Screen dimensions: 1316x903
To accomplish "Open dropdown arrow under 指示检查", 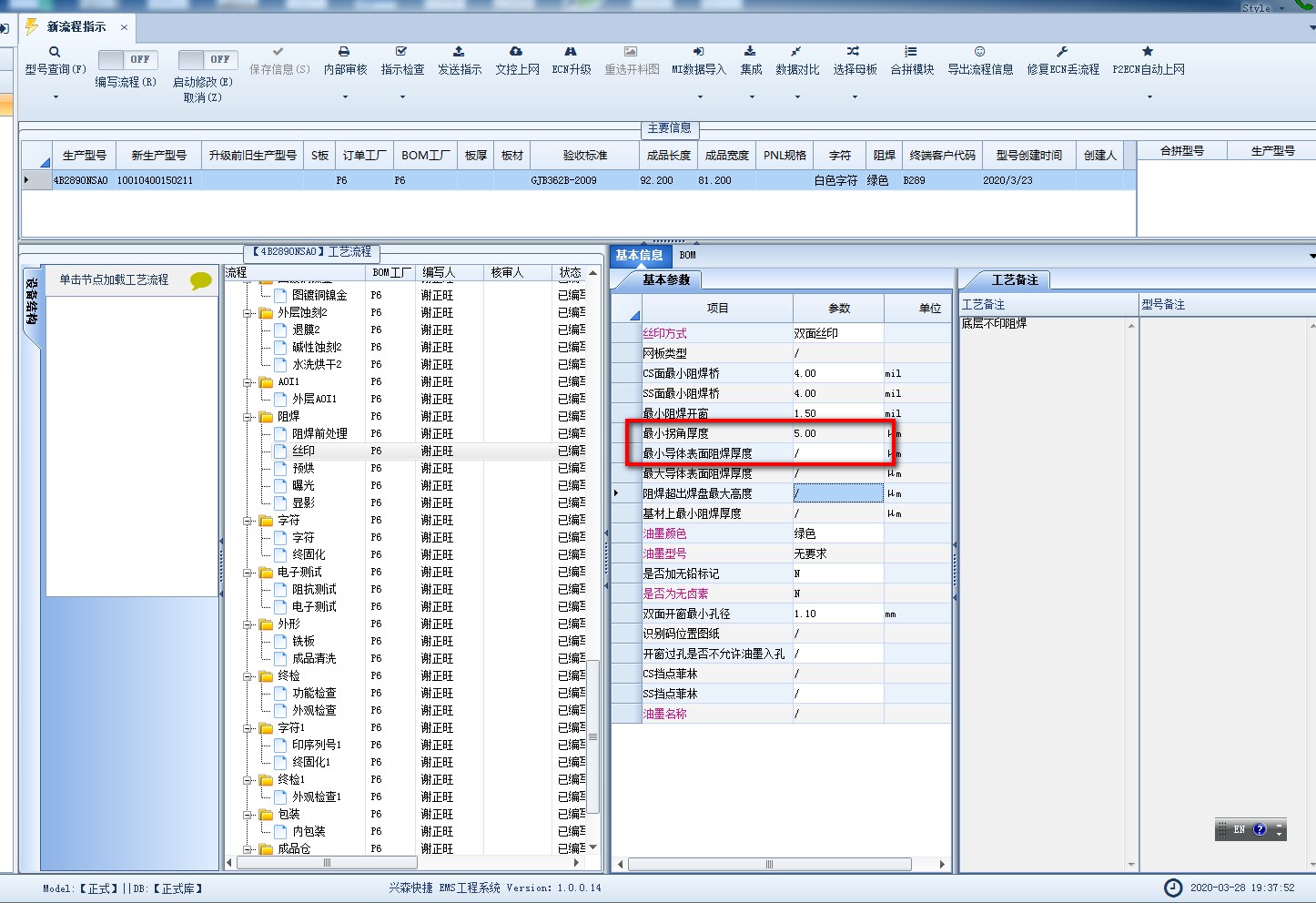I will coord(402,96).
